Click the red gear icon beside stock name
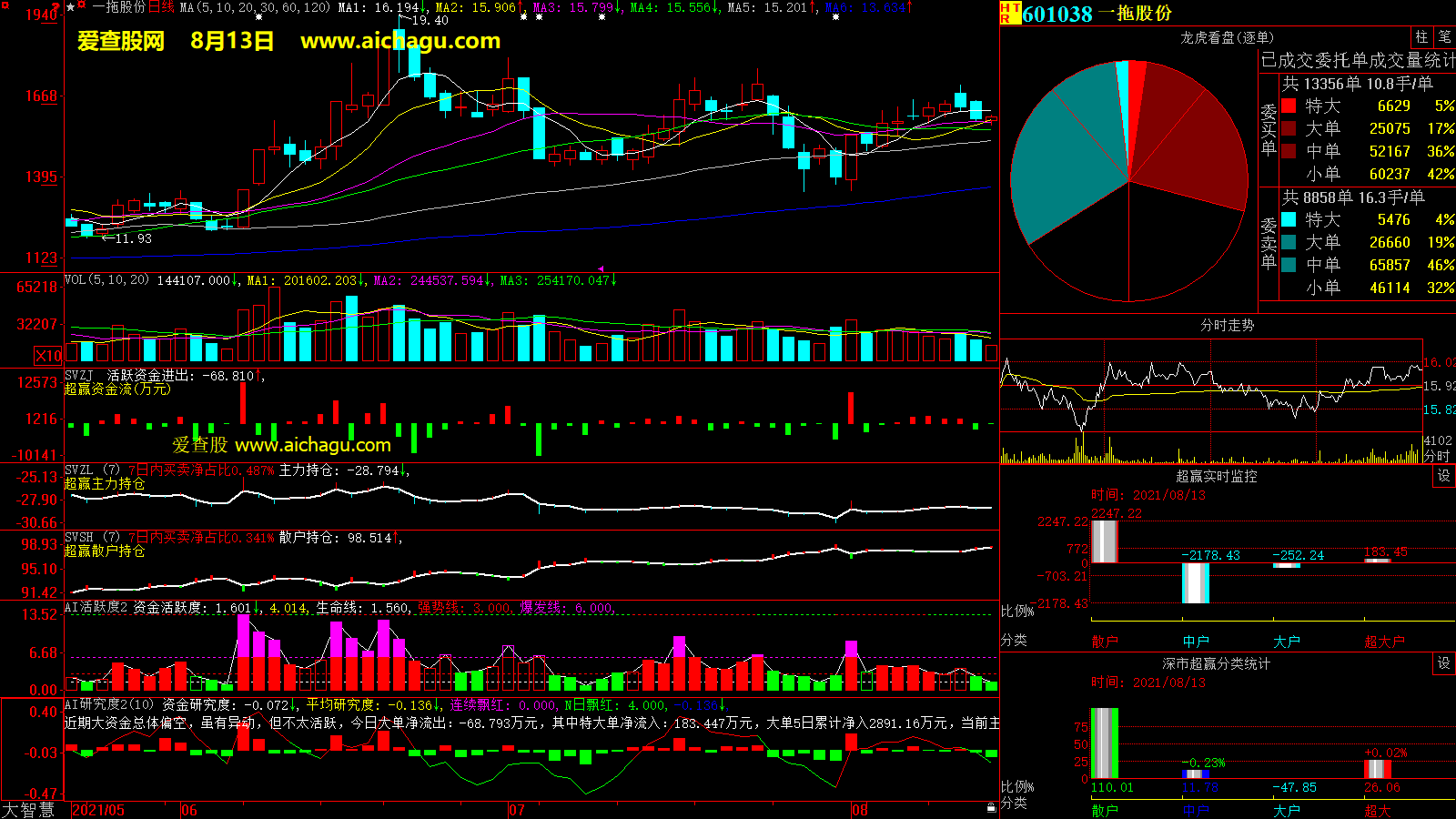Screen dimensions: 1456x819 (x=82, y=6)
